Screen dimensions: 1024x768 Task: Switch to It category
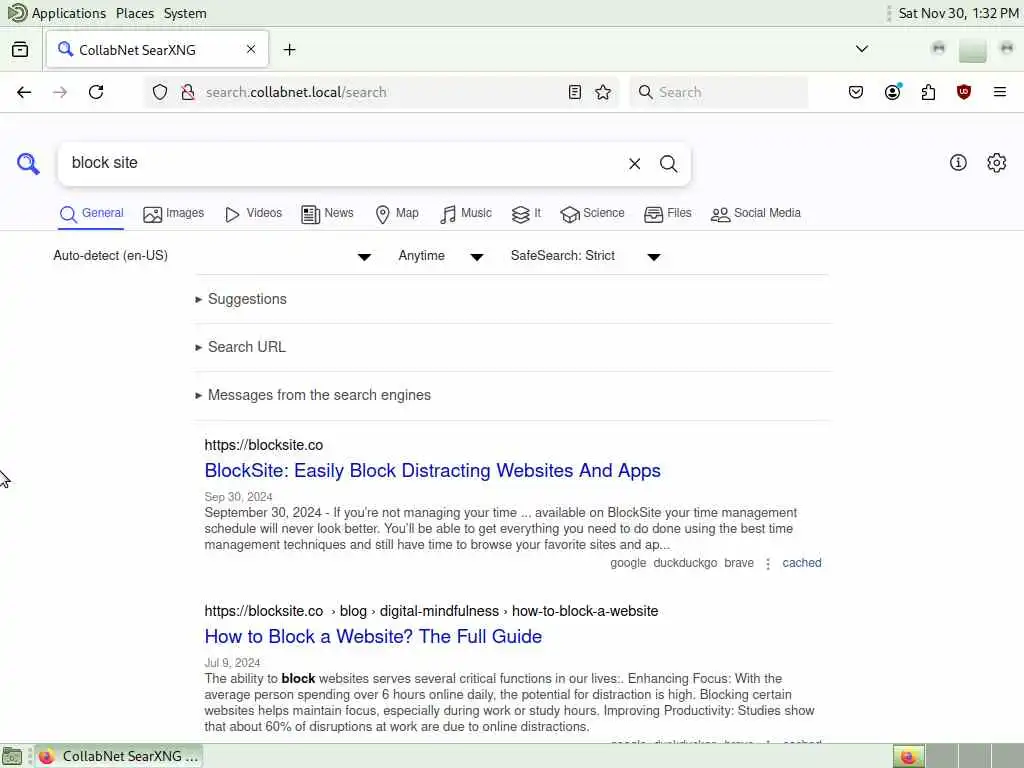point(526,214)
